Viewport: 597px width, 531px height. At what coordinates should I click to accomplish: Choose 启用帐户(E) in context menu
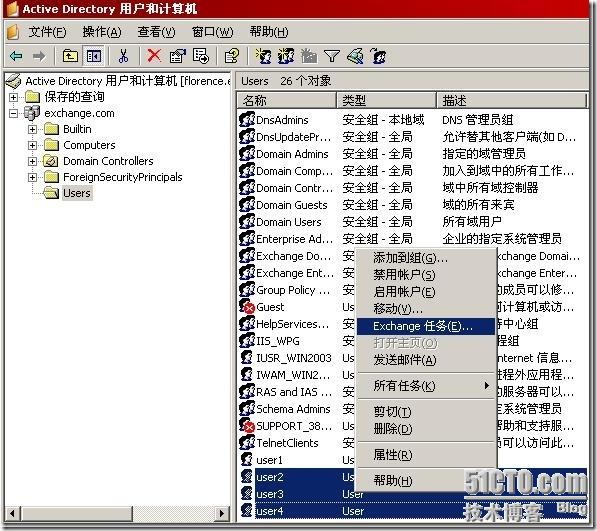click(426, 292)
